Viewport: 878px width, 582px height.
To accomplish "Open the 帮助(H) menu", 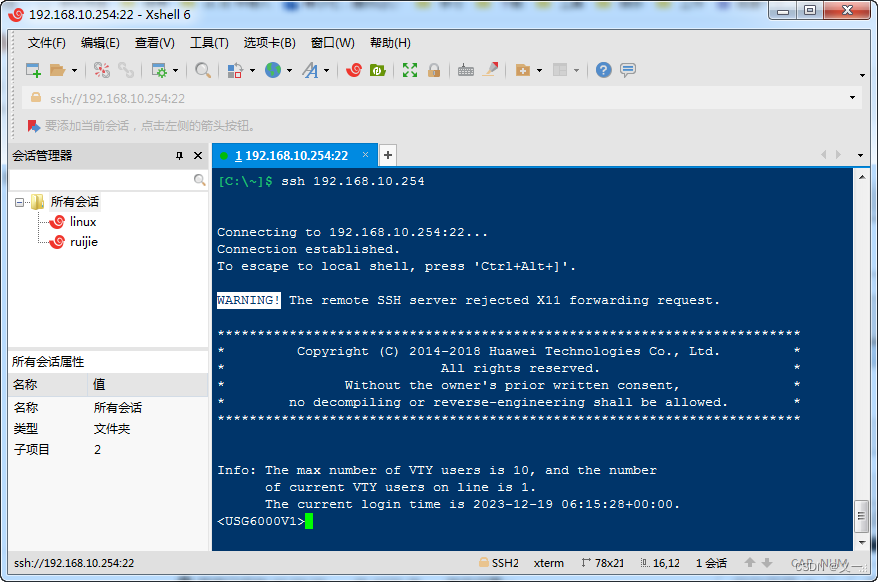I will [390, 43].
